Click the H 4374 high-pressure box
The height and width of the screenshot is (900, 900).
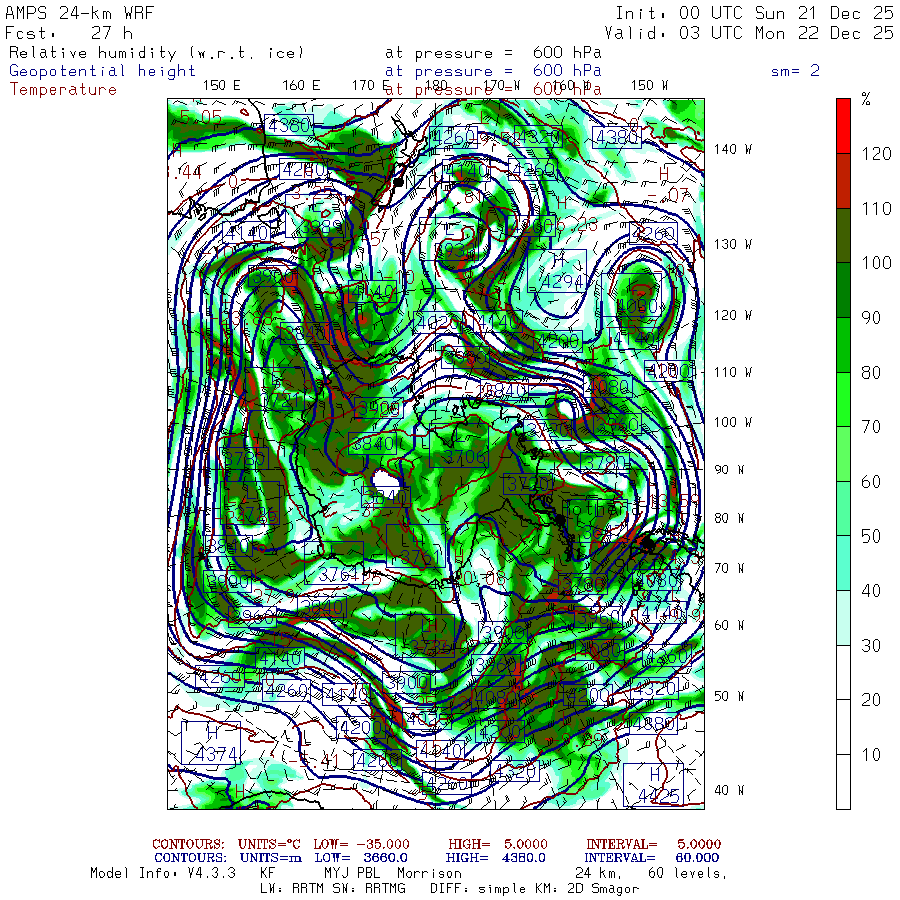[211, 743]
